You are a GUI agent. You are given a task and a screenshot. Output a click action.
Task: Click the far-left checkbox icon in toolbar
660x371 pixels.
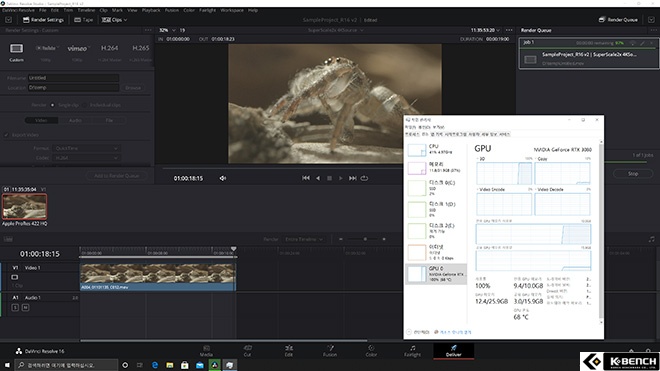pyautogui.click(x=8, y=20)
